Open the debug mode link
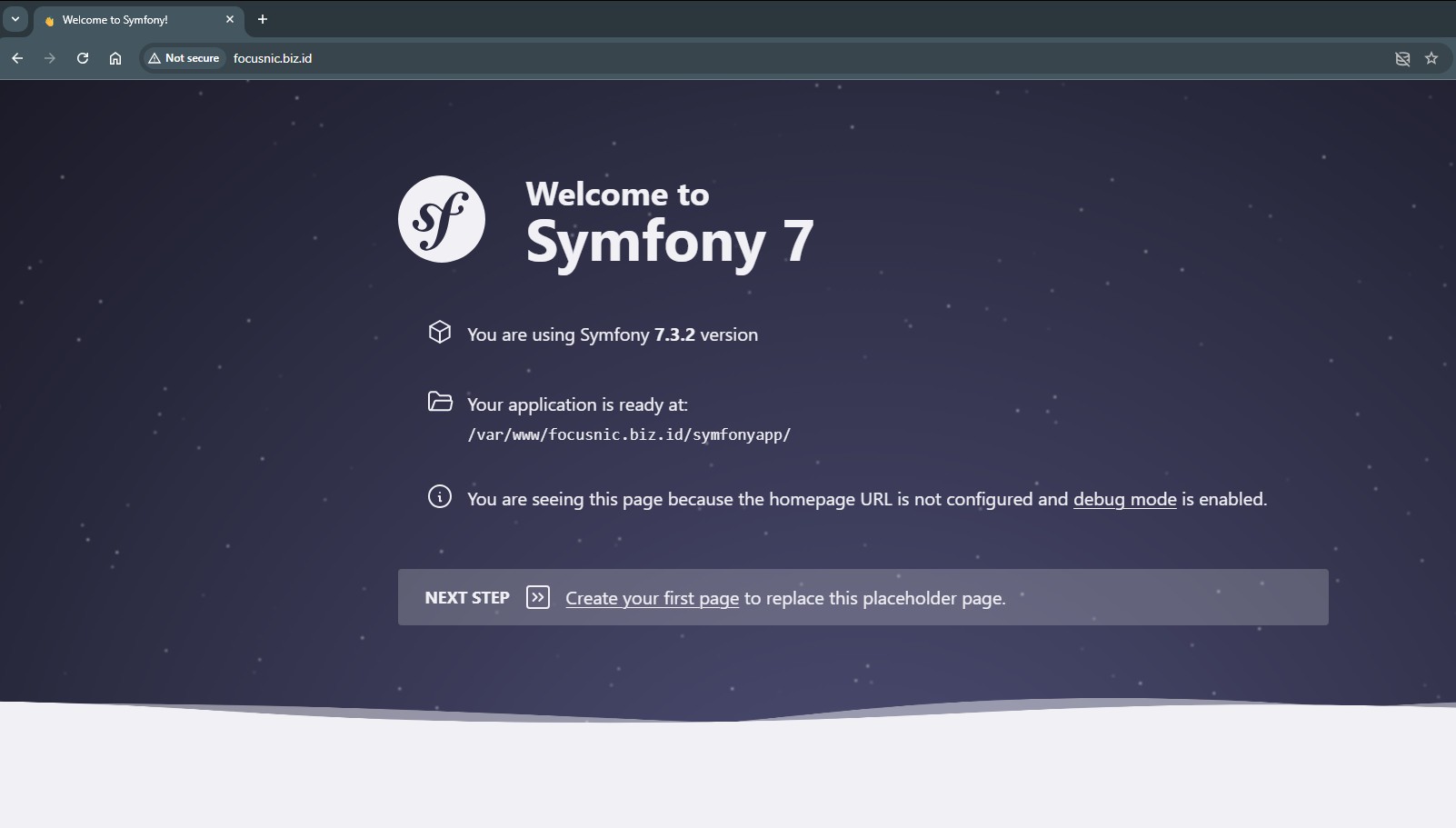The image size is (1456, 828). [x=1124, y=499]
